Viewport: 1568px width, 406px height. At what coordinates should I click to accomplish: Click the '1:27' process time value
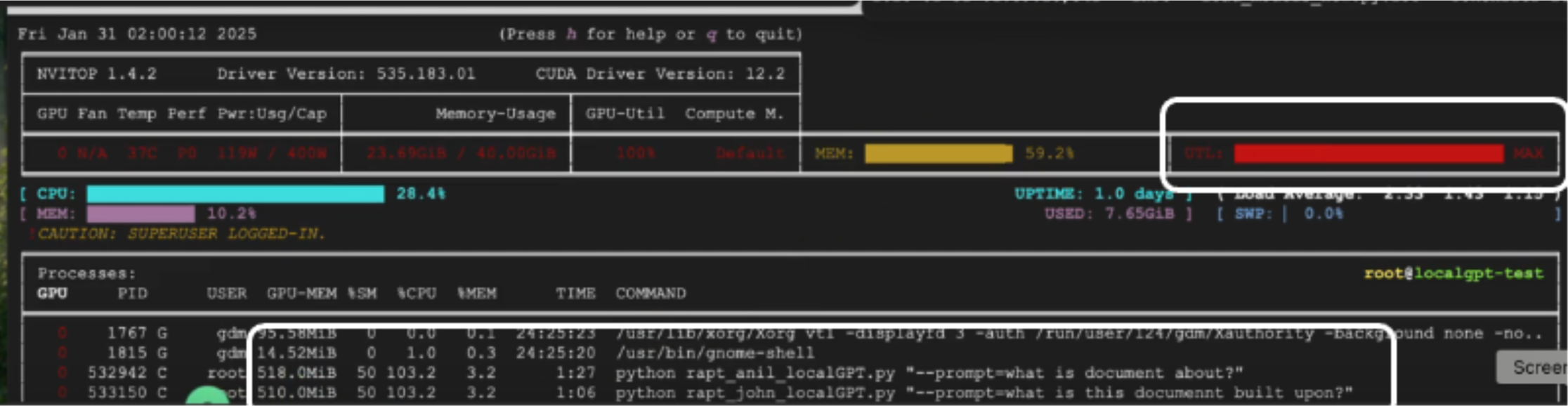575,372
